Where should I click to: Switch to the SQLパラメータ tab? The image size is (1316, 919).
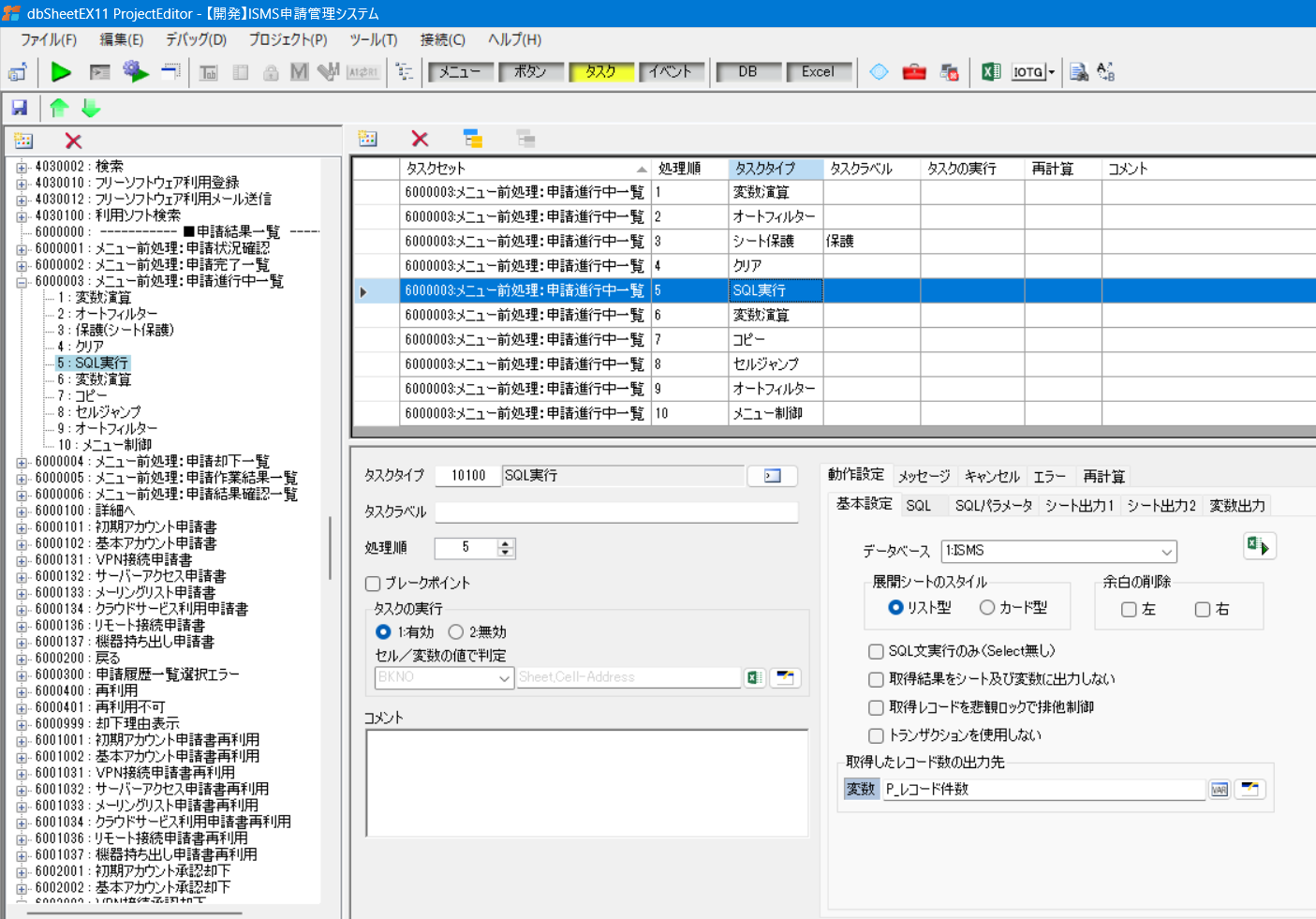(x=993, y=506)
